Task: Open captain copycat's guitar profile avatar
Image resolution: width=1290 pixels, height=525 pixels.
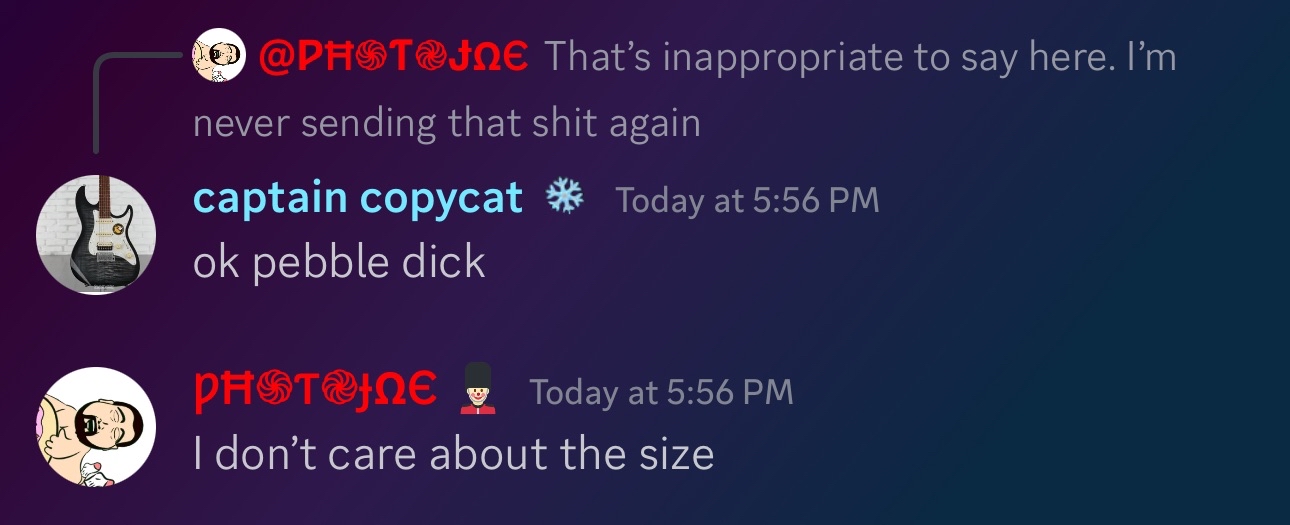Action: pyautogui.click(x=96, y=235)
